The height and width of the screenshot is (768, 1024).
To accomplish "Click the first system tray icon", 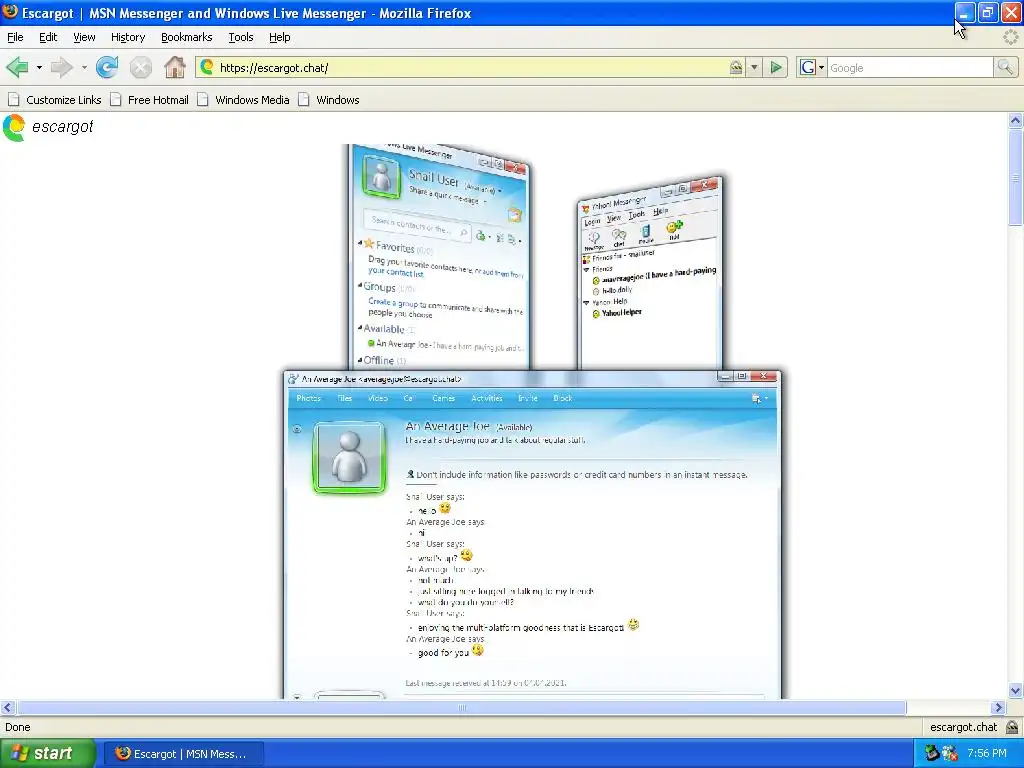I will tap(932, 753).
